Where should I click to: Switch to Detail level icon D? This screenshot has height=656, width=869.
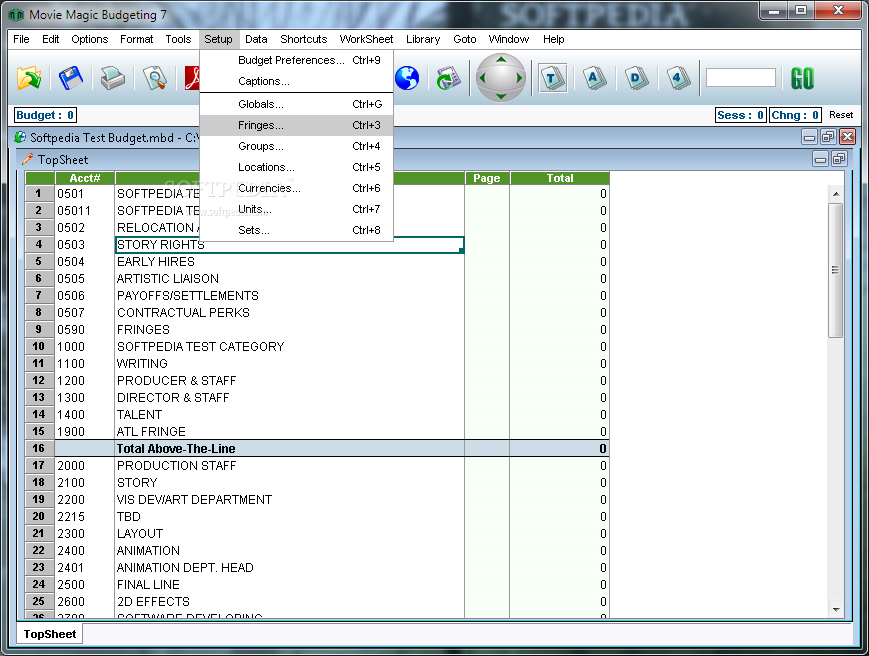636,78
